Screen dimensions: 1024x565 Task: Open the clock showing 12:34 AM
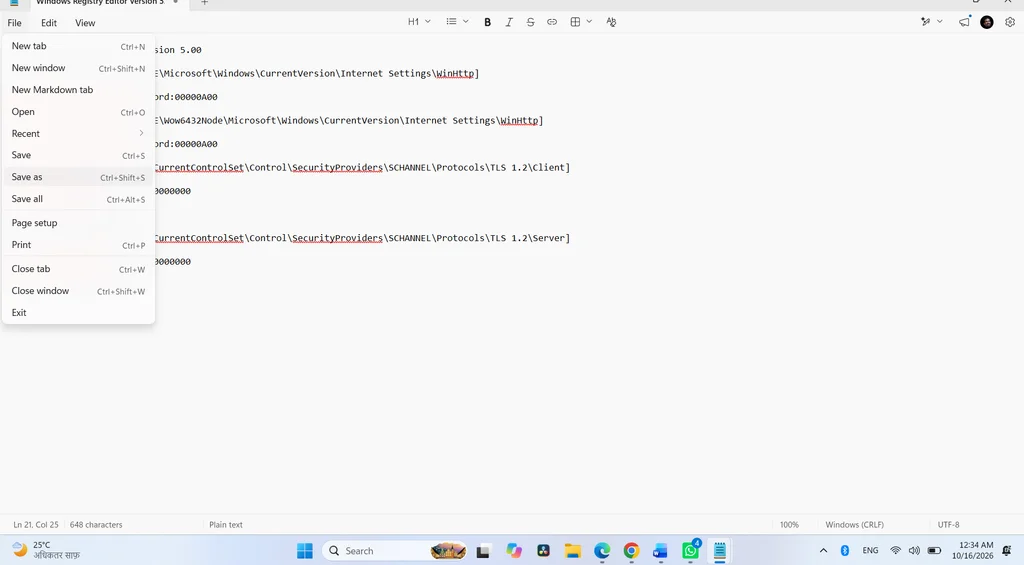click(972, 550)
